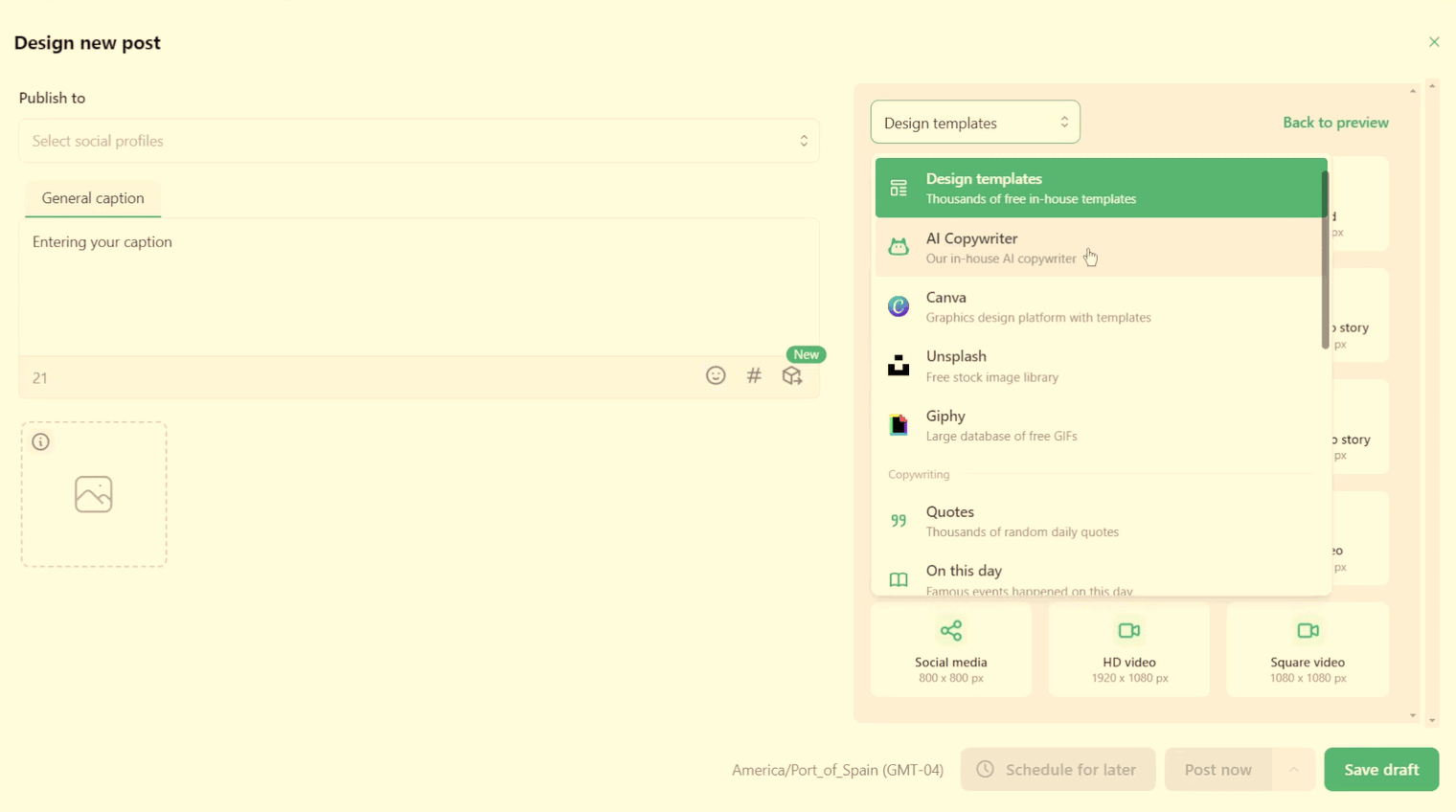Switch to the General caption tab
The image size is (1456, 812).
[93, 198]
